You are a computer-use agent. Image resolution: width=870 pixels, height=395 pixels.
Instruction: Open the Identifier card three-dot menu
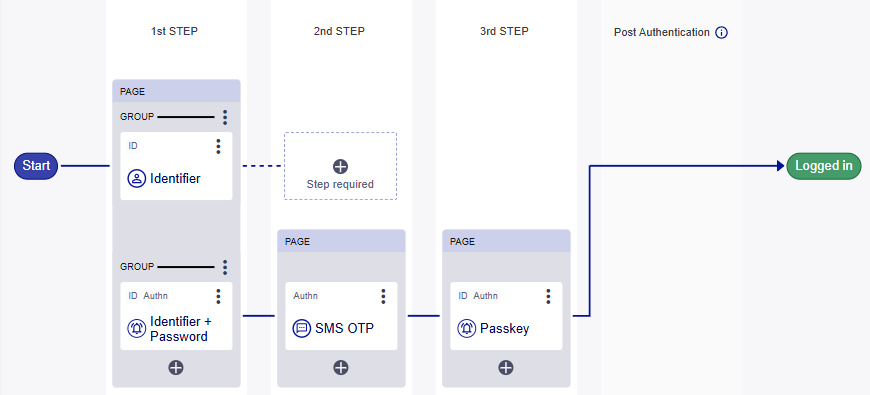point(218,146)
